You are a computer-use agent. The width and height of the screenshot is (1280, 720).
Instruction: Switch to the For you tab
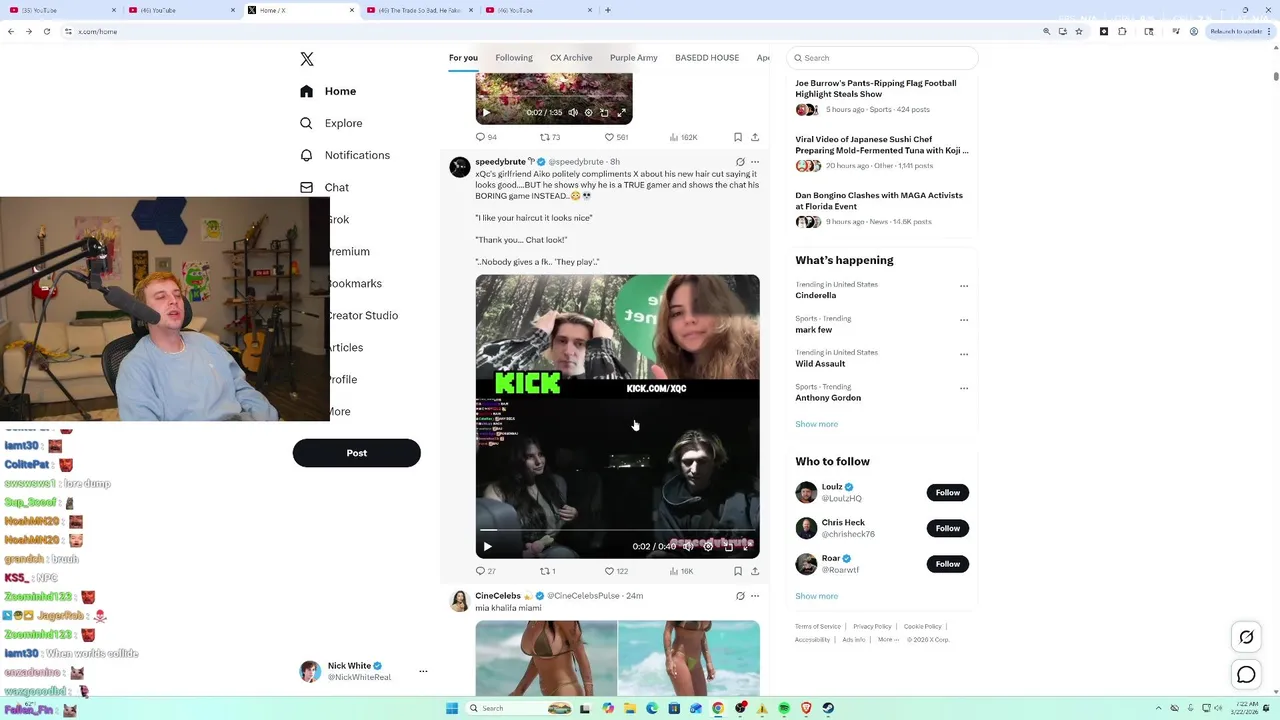(463, 58)
